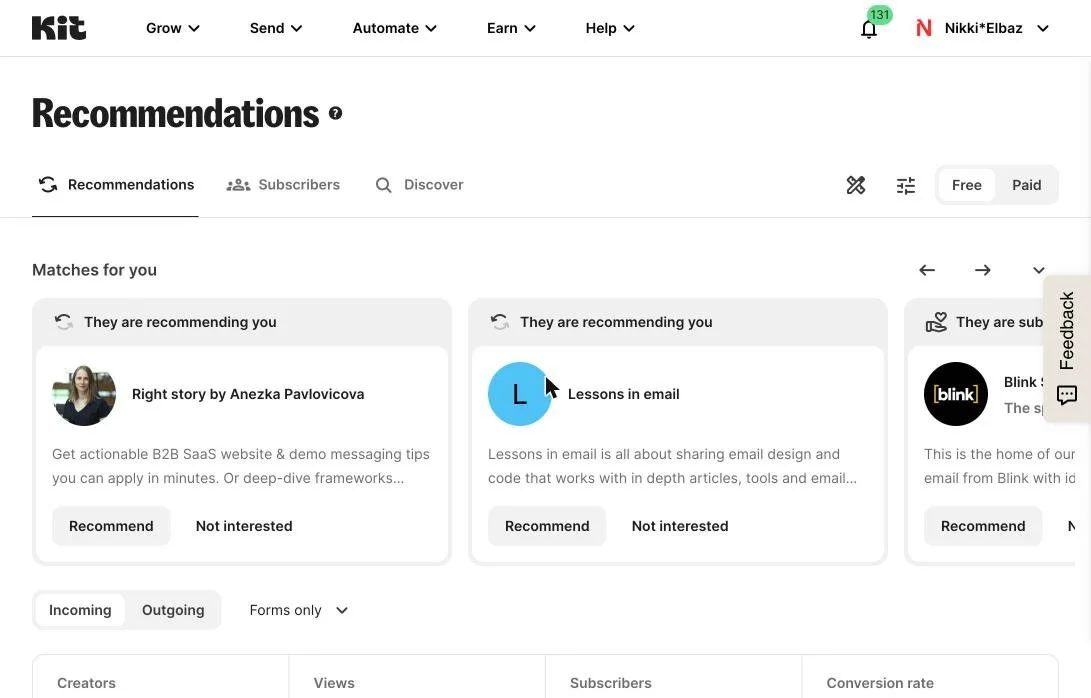Open the filter sliders settings icon
1091x698 pixels.
tap(906, 185)
